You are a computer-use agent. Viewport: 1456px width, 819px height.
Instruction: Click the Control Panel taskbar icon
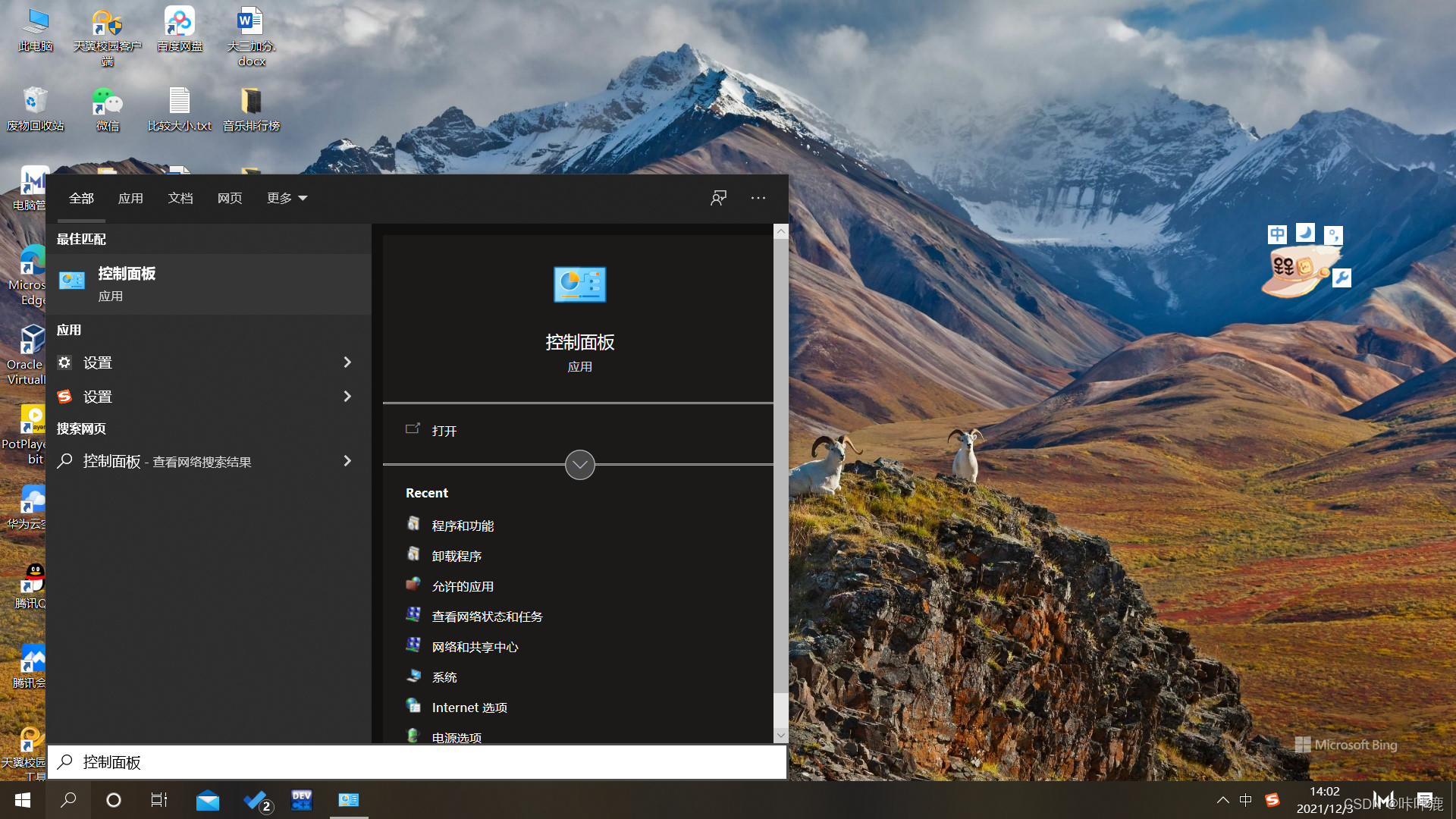tap(349, 800)
